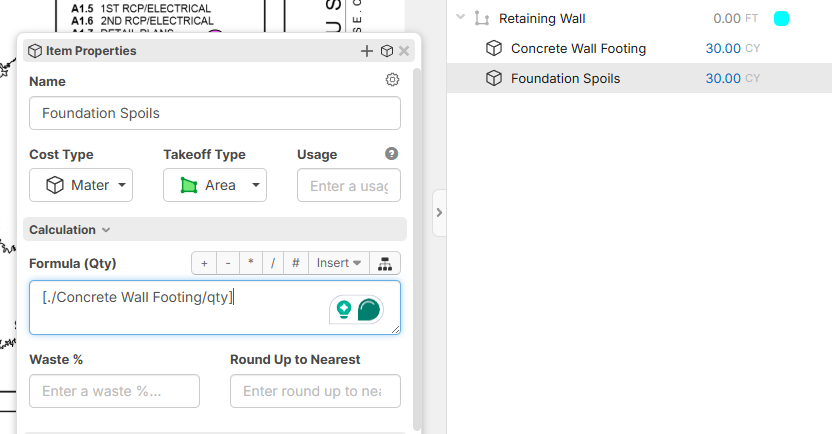Click the Usage help question mark icon

392,154
